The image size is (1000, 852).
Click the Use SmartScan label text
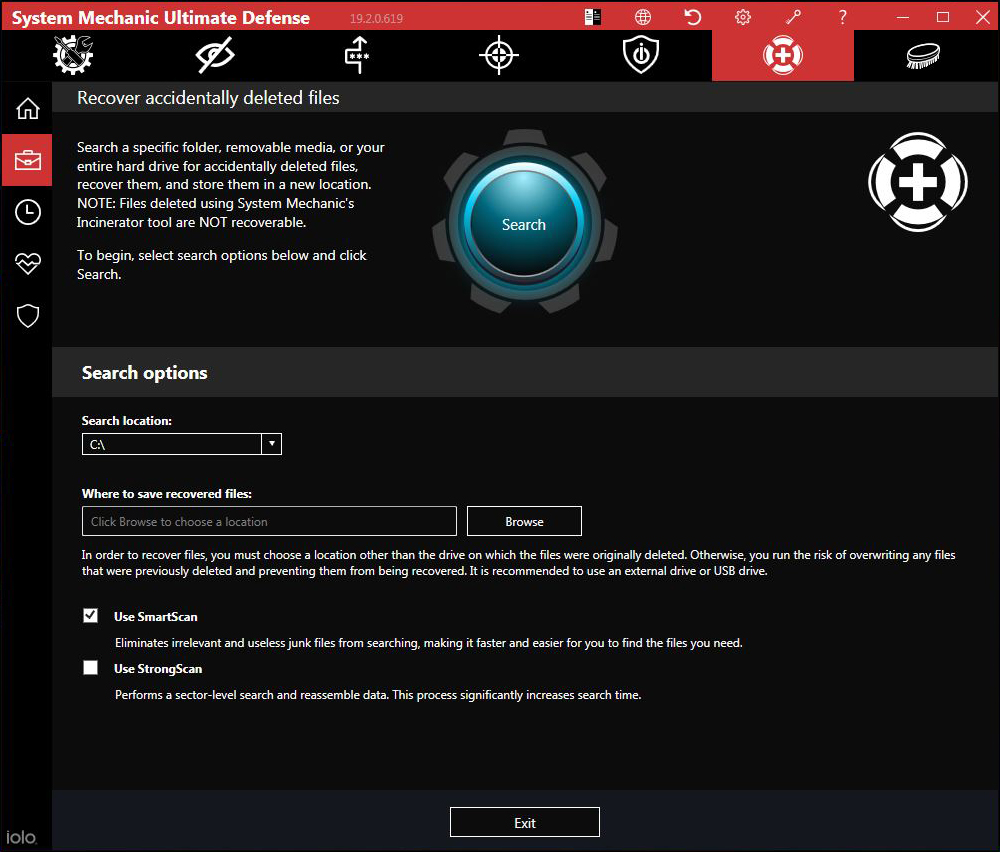(156, 617)
